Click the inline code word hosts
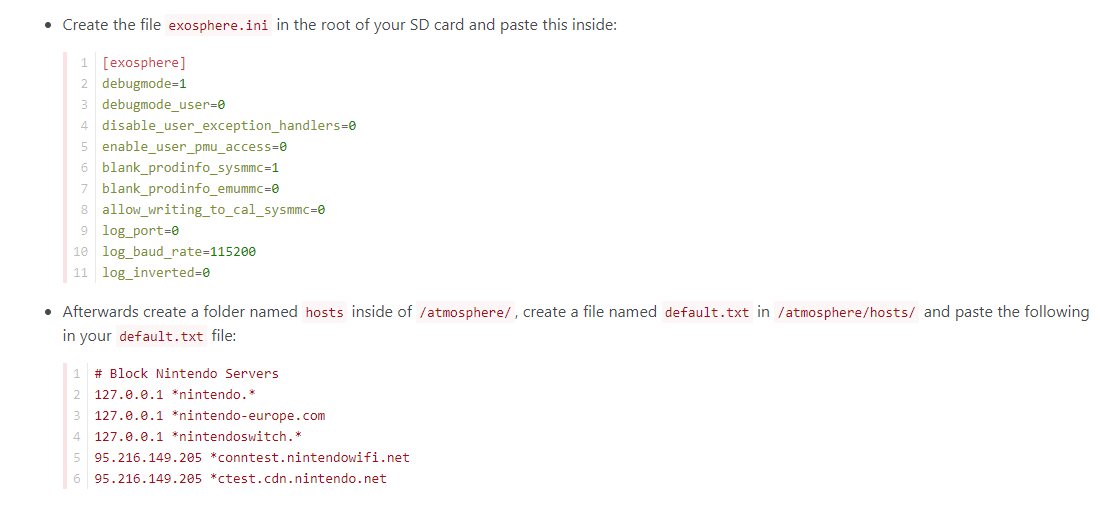 [x=325, y=312]
